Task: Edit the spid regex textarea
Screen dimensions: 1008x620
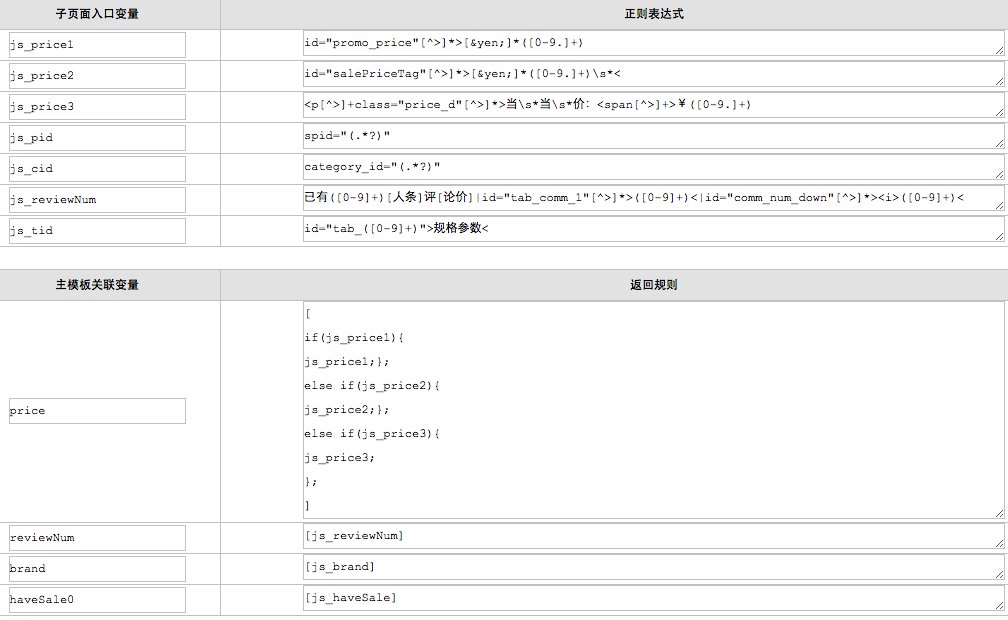Action: [x=653, y=137]
